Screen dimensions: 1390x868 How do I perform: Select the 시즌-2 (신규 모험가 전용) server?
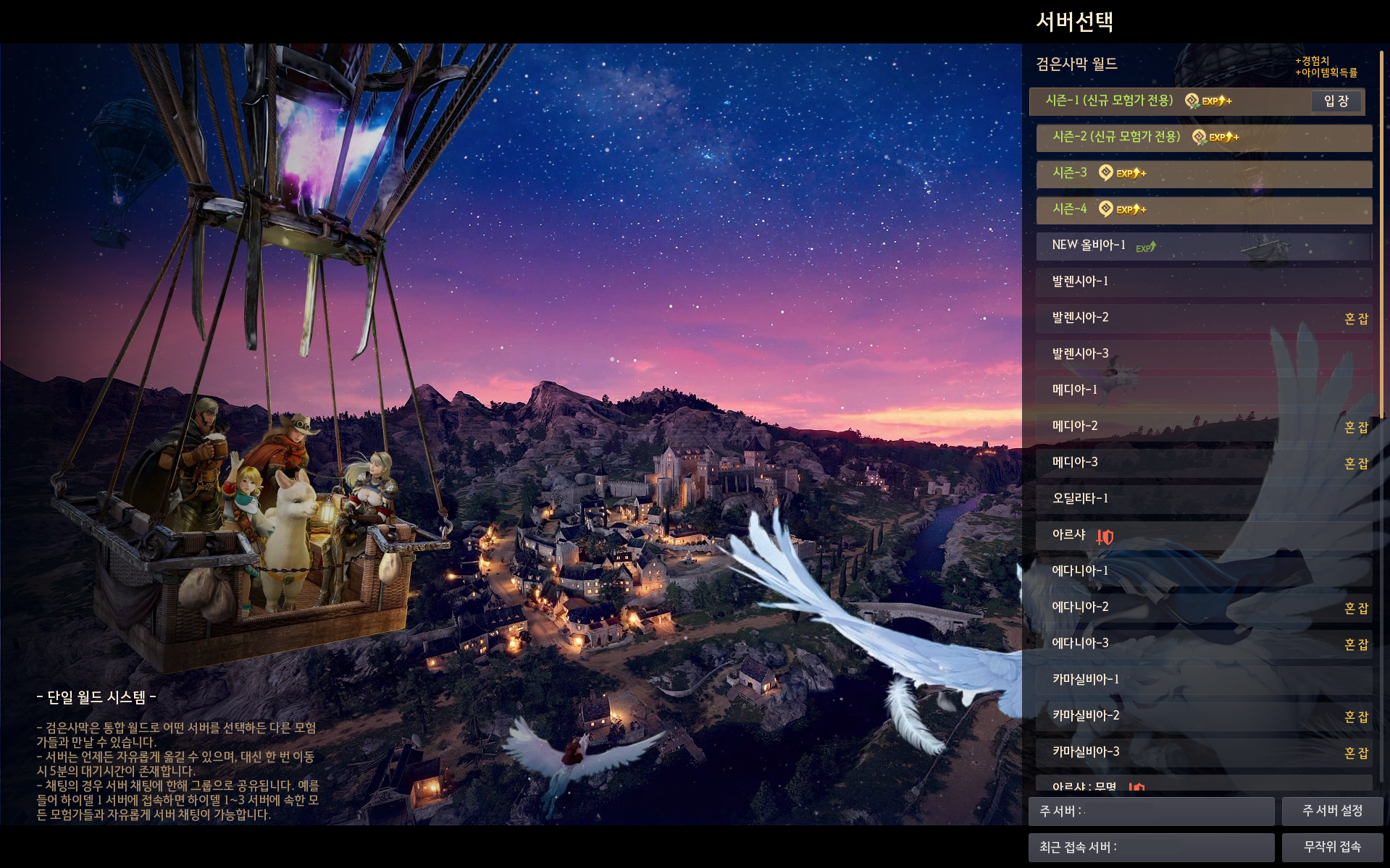click(x=1204, y=138)
